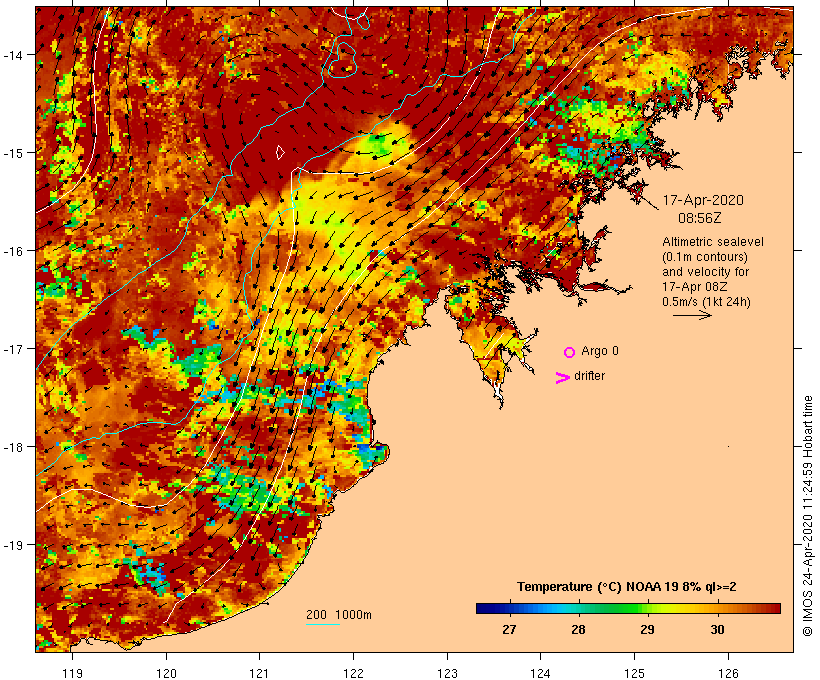Click the latitude label -17
This screenshot has height=680, width=820.
(12, 349)
